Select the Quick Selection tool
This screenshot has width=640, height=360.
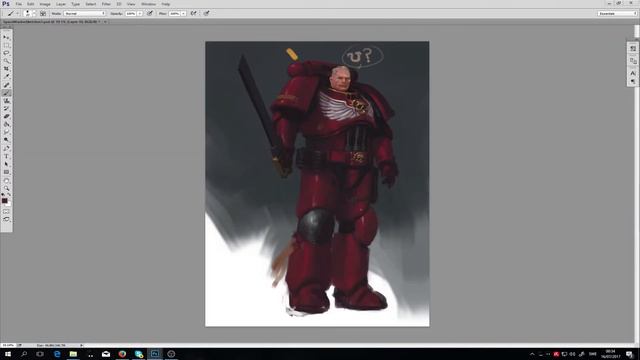[x=6, y=61]
